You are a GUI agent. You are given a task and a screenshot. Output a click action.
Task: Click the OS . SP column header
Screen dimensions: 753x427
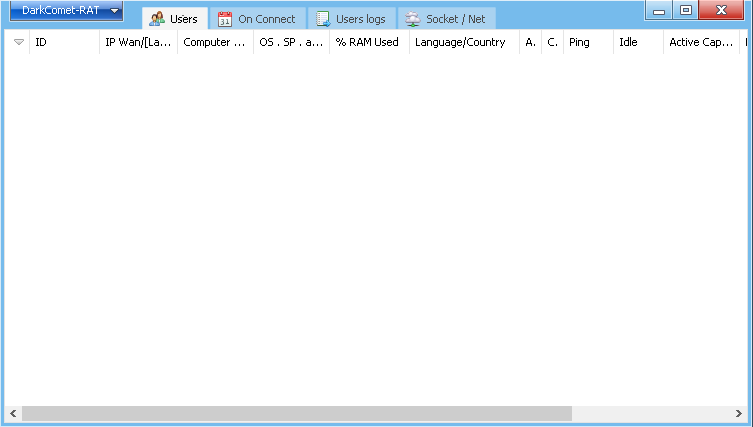[291, 43]
